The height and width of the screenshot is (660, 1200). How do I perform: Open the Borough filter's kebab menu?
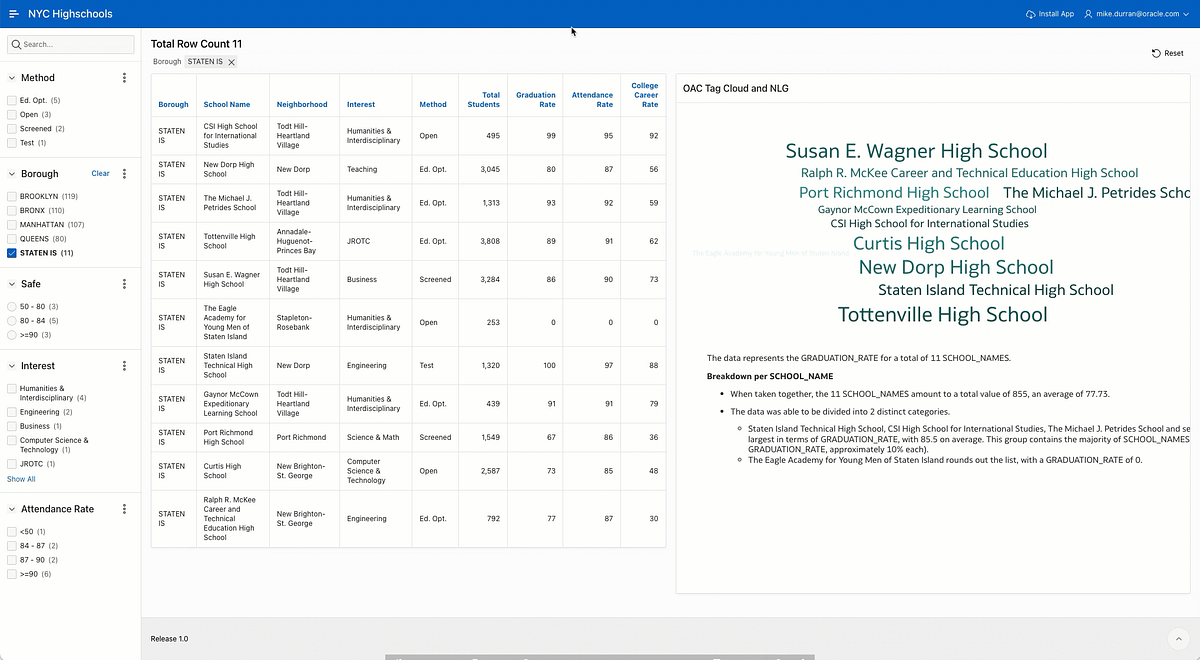coord(124,173)
